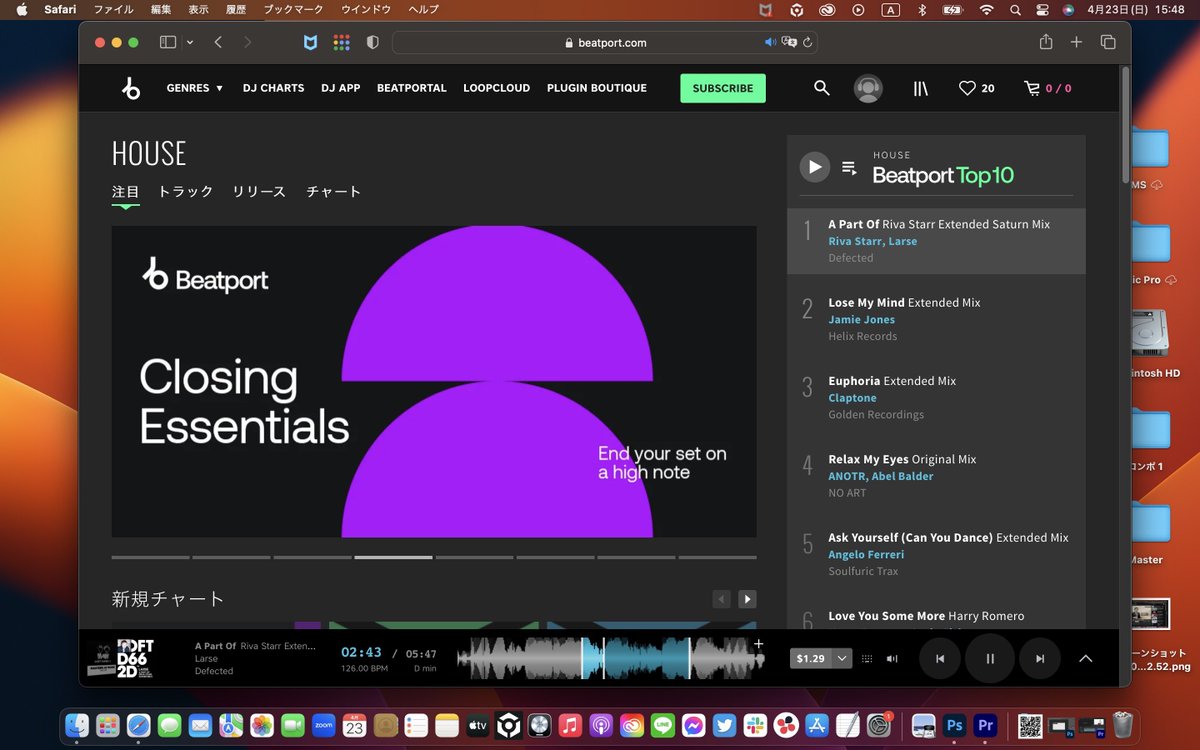Image resolution: width=1200 pixels, height=750 pixels.
Task: Switch to the トラック tab
Action: (186, 191)
